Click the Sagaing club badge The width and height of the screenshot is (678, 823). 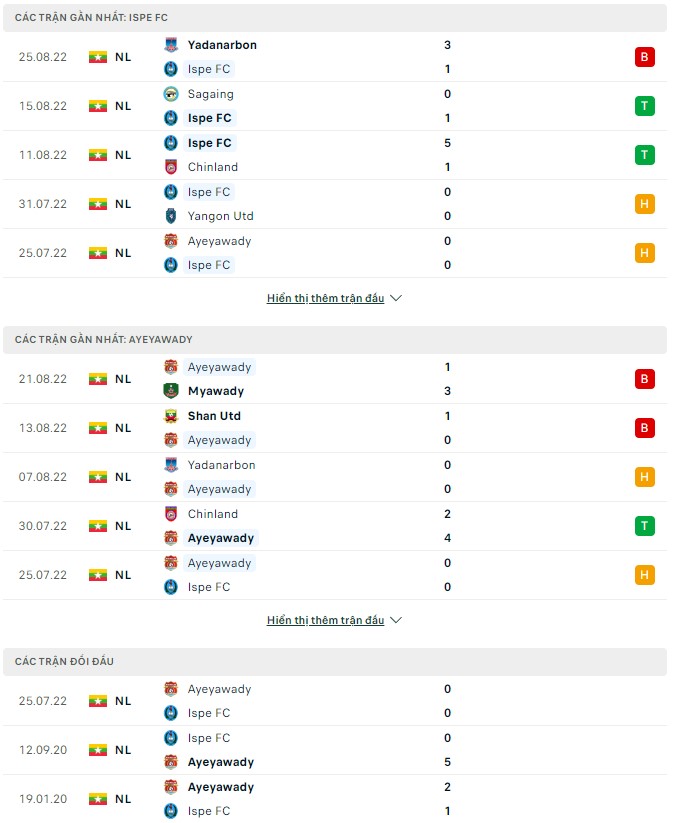click(x=172, y=94)
